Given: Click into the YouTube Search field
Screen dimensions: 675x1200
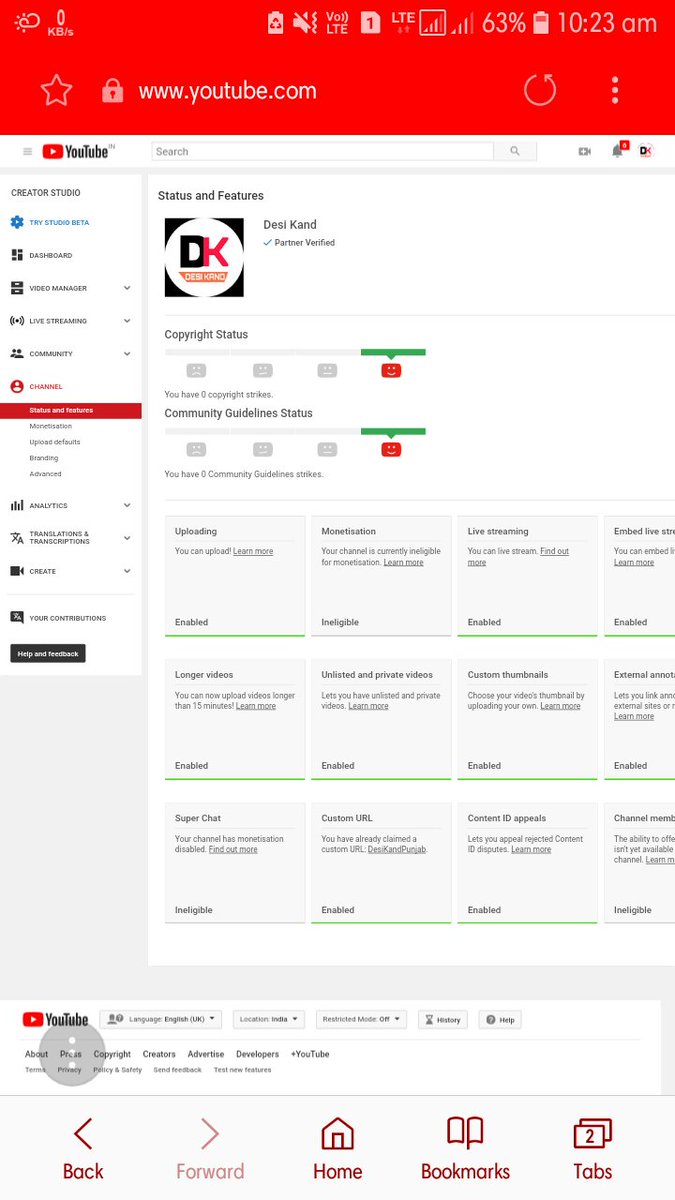Looking at the screenshot, I should click(322, 152).
